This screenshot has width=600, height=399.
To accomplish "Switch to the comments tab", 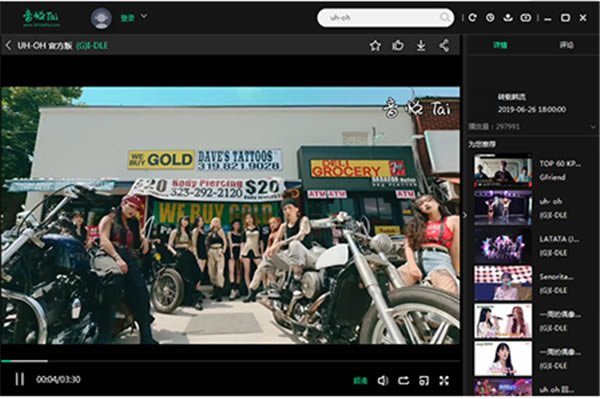I will pyautogui.click(x=566, y=45).
